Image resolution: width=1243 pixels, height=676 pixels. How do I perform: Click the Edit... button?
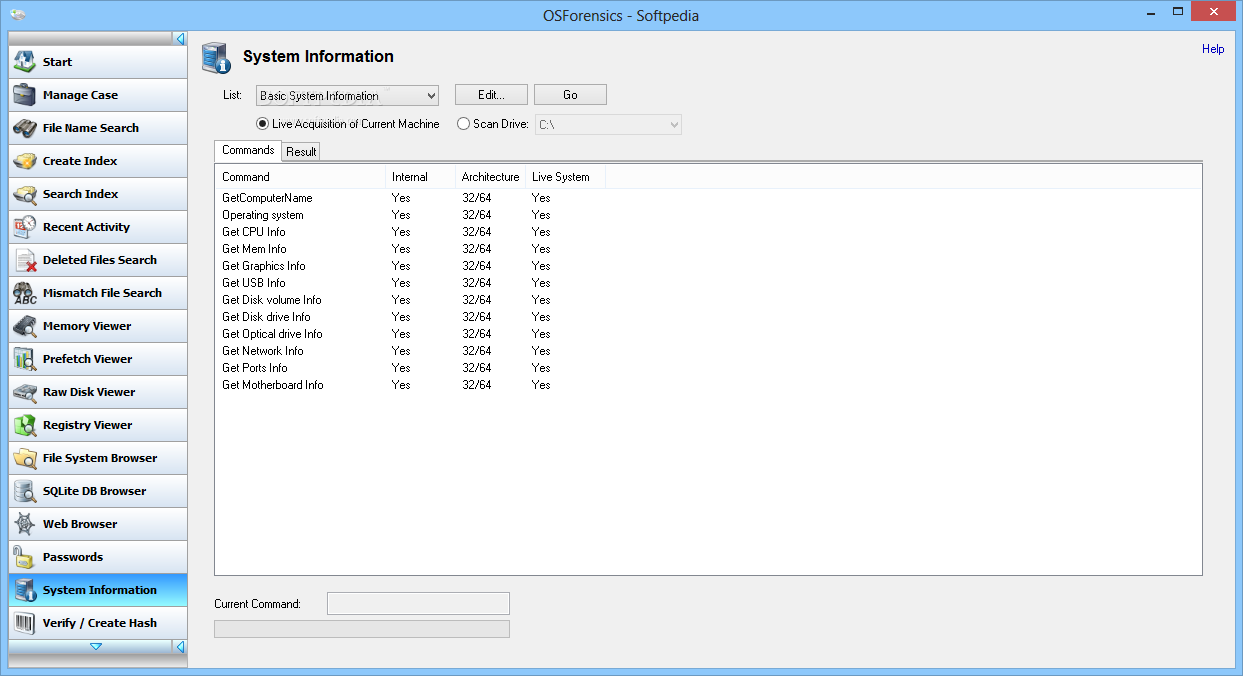(491, 95)
